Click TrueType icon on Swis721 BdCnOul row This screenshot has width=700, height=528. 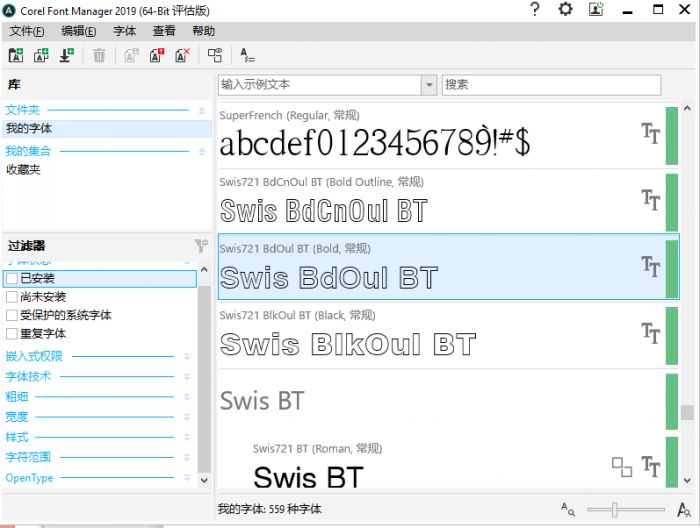pos(650,200)
